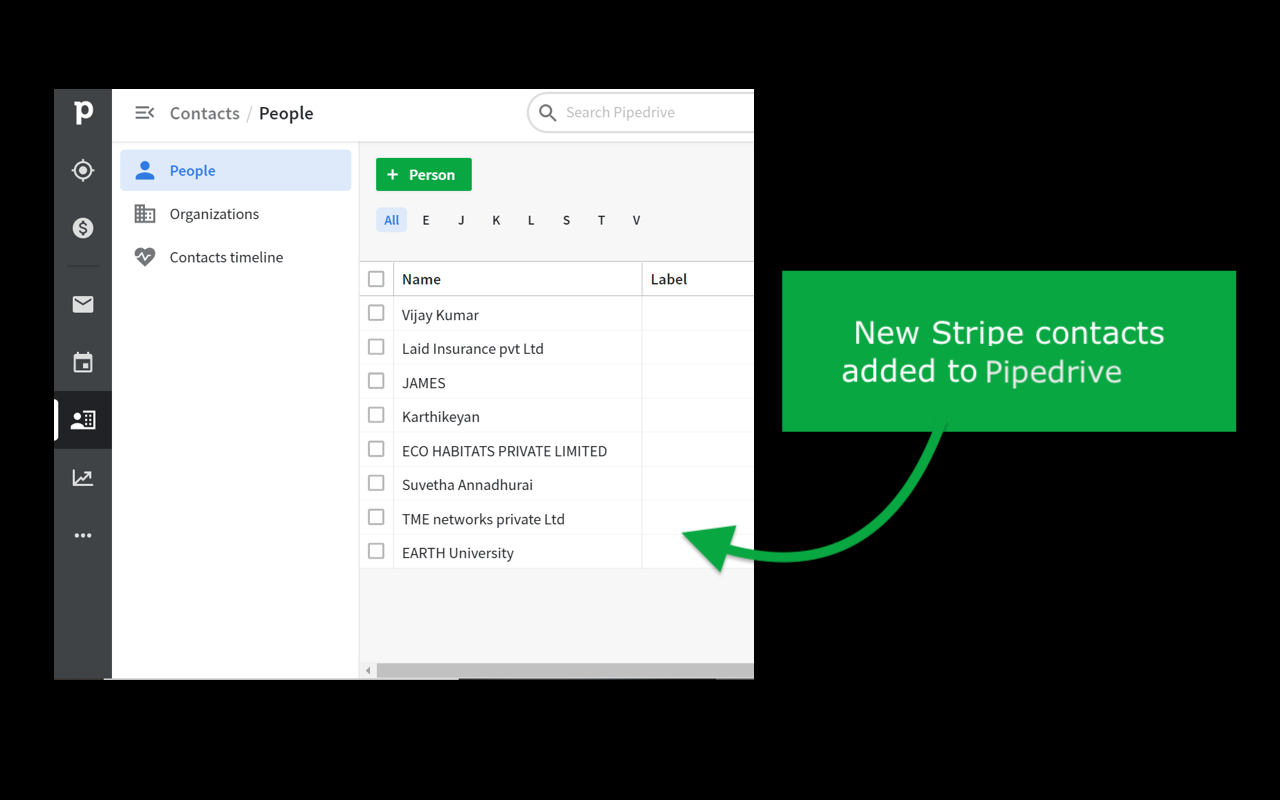Open More options ellipsis in sidebar

coord(83,536)
